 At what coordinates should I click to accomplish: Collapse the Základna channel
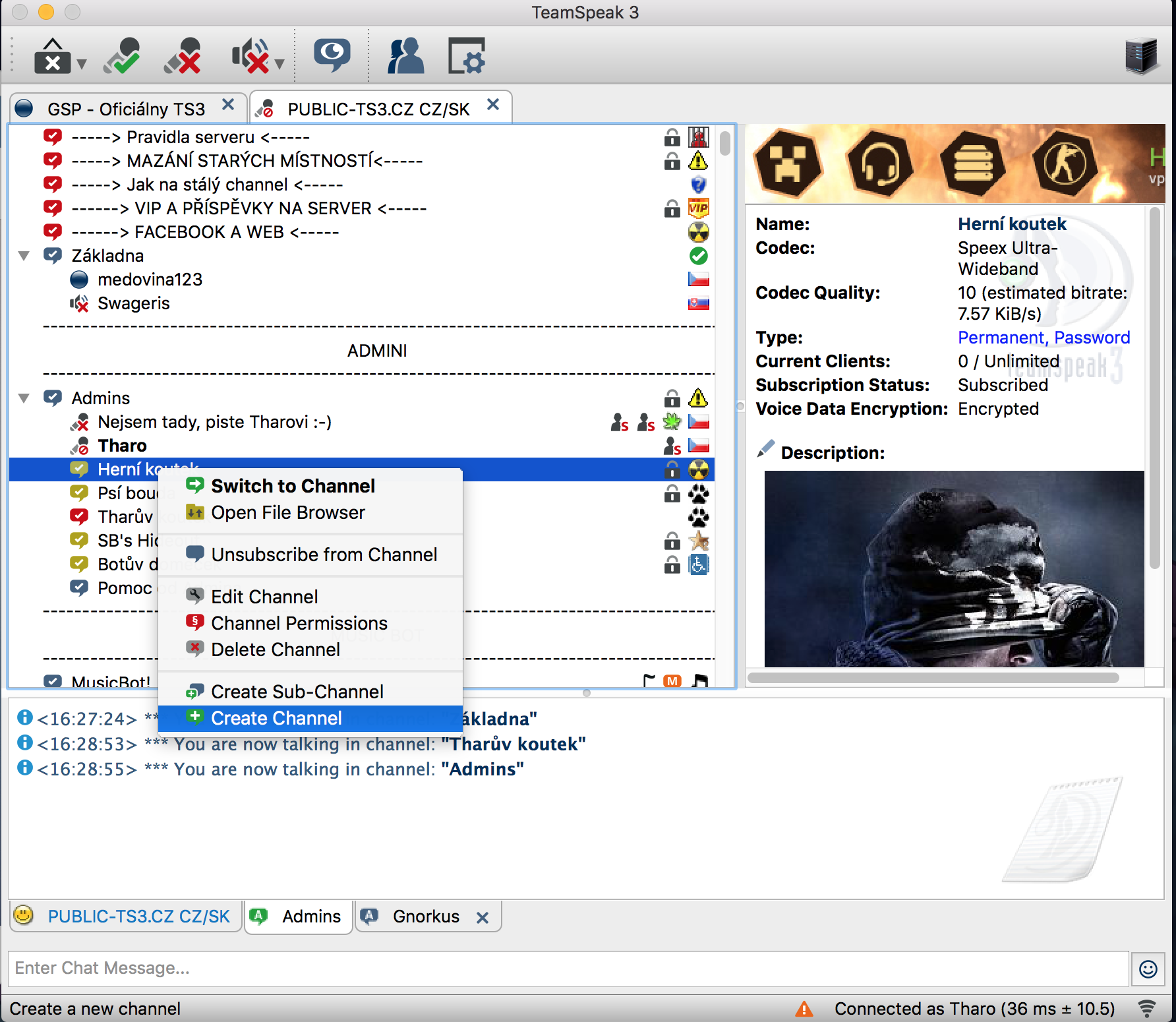24,256
